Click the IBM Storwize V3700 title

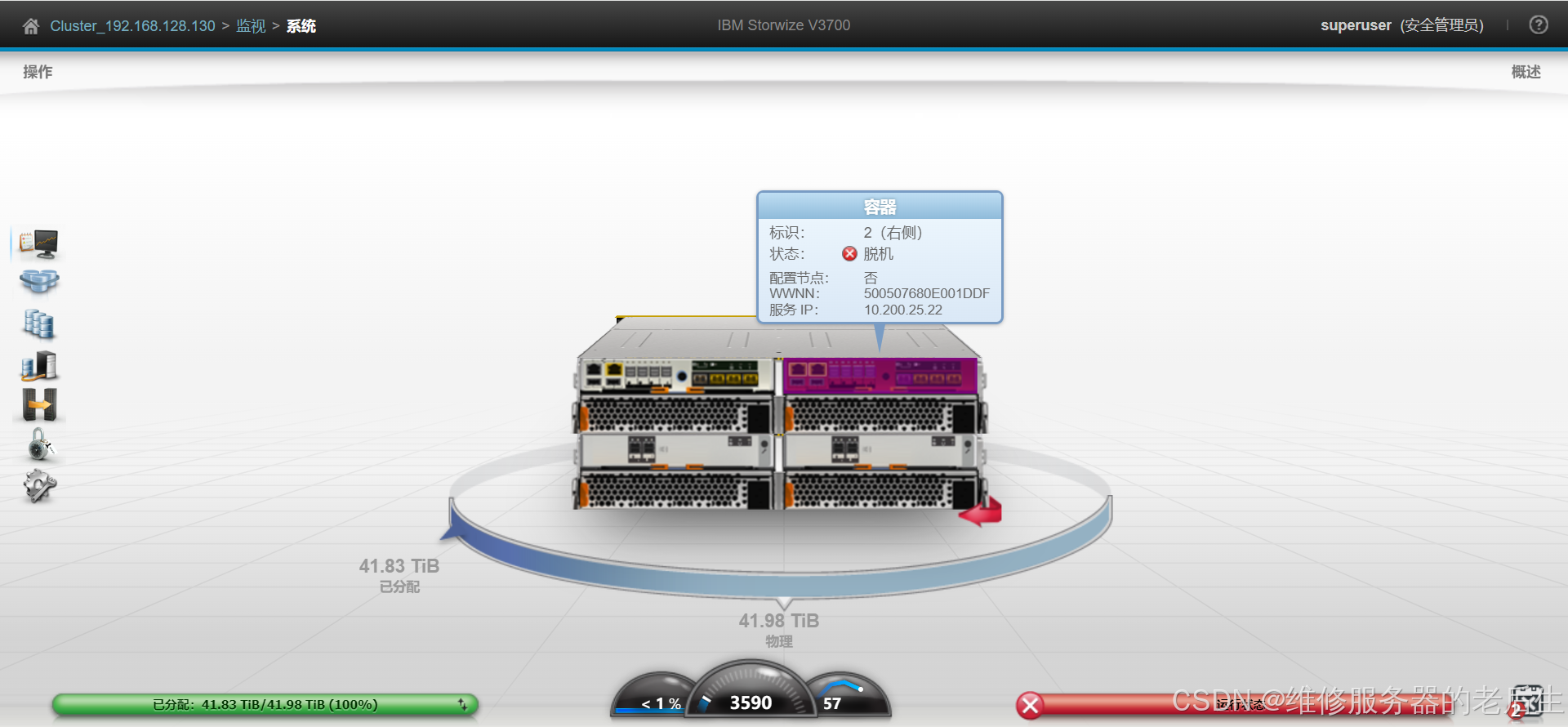(784, 25)
